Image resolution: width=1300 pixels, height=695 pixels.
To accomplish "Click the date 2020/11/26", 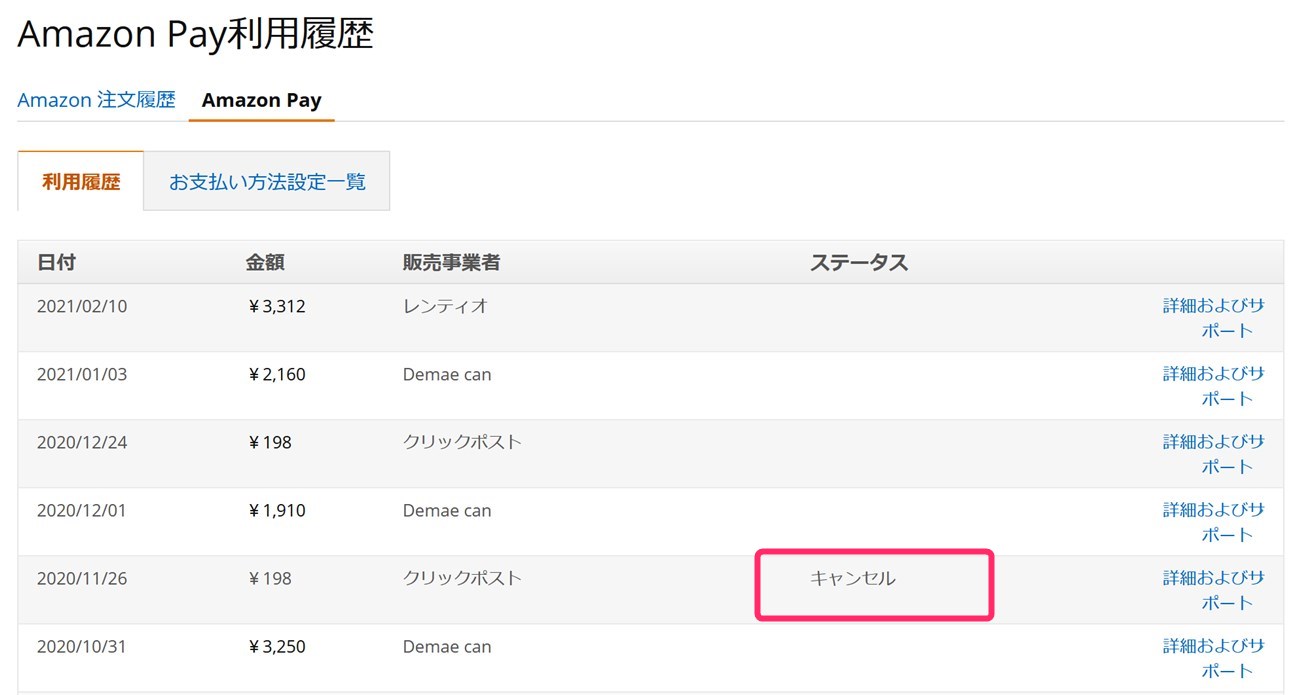I will click(x=82, y=578).
